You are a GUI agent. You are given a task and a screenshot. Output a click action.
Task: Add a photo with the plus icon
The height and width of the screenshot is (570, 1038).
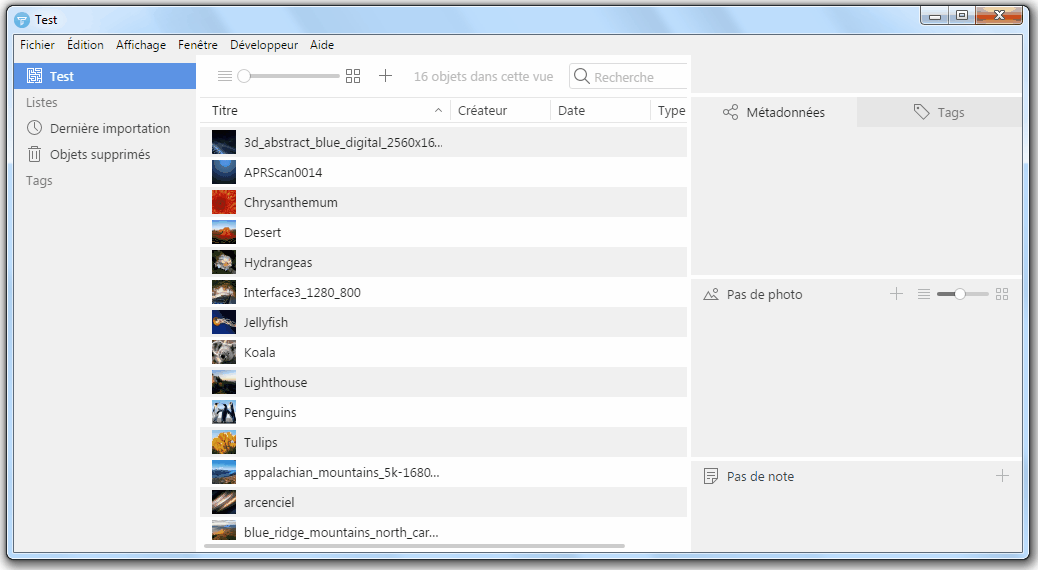click(896, 294)
